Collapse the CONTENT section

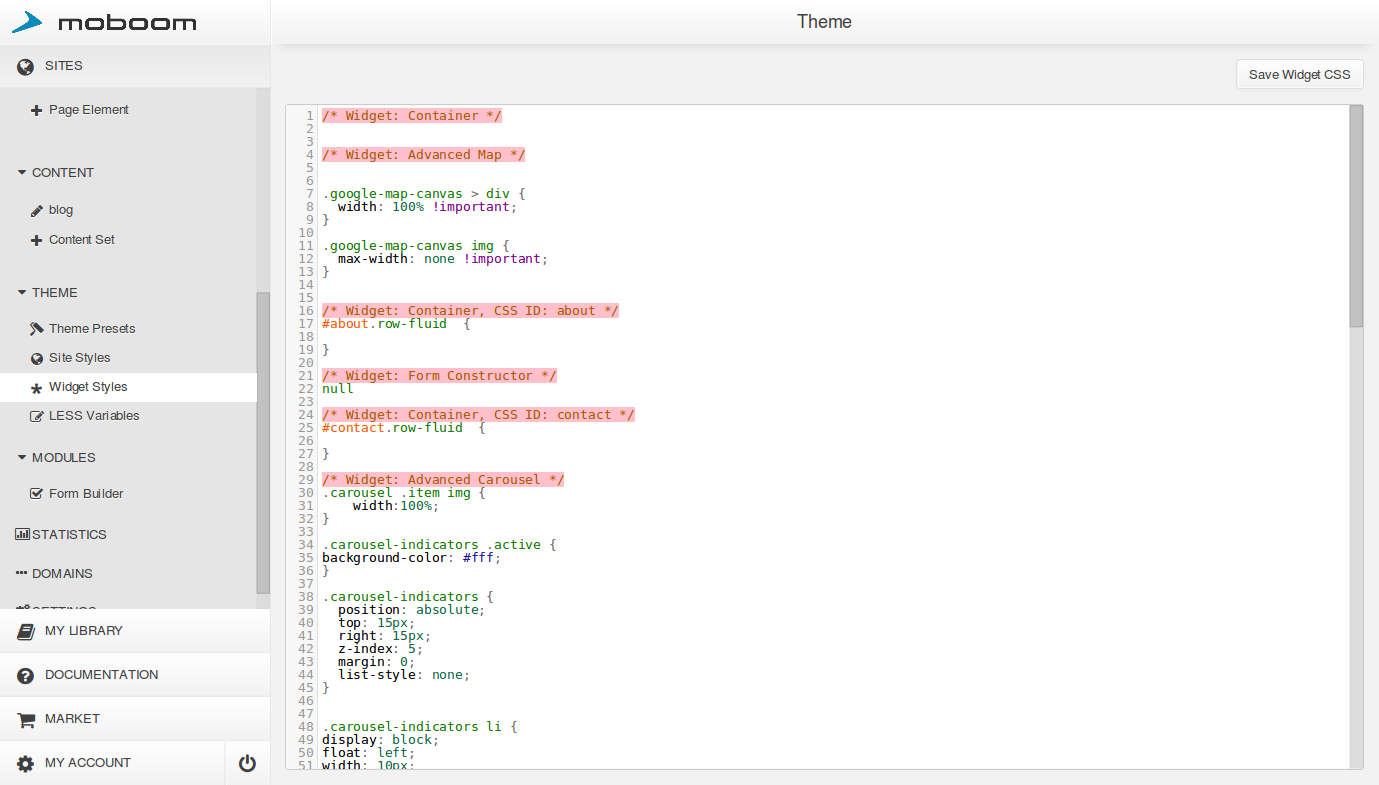(x=22, y=173)
